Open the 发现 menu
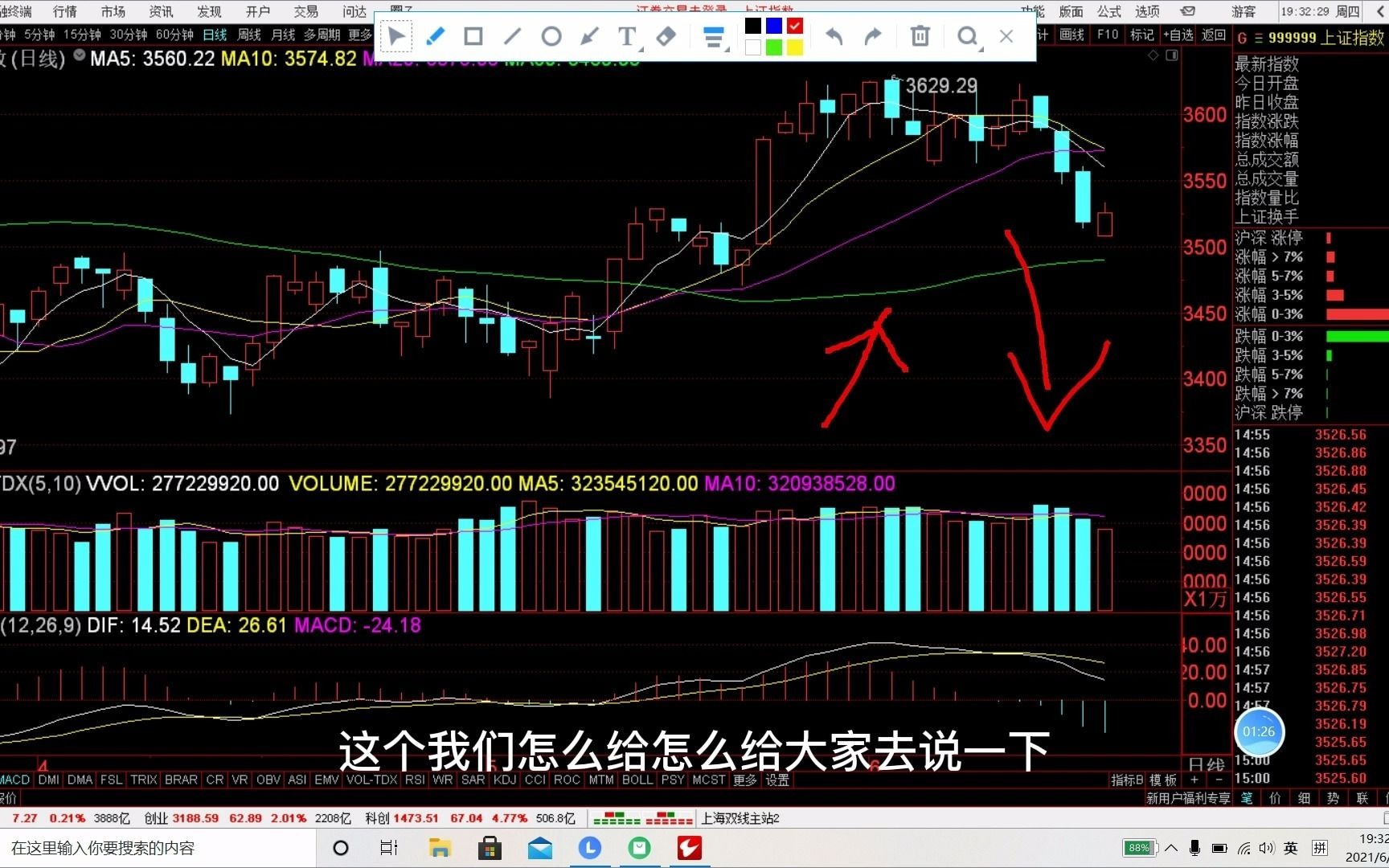The height and width of the screenshot is (868, 1389). tap(210, 10)
